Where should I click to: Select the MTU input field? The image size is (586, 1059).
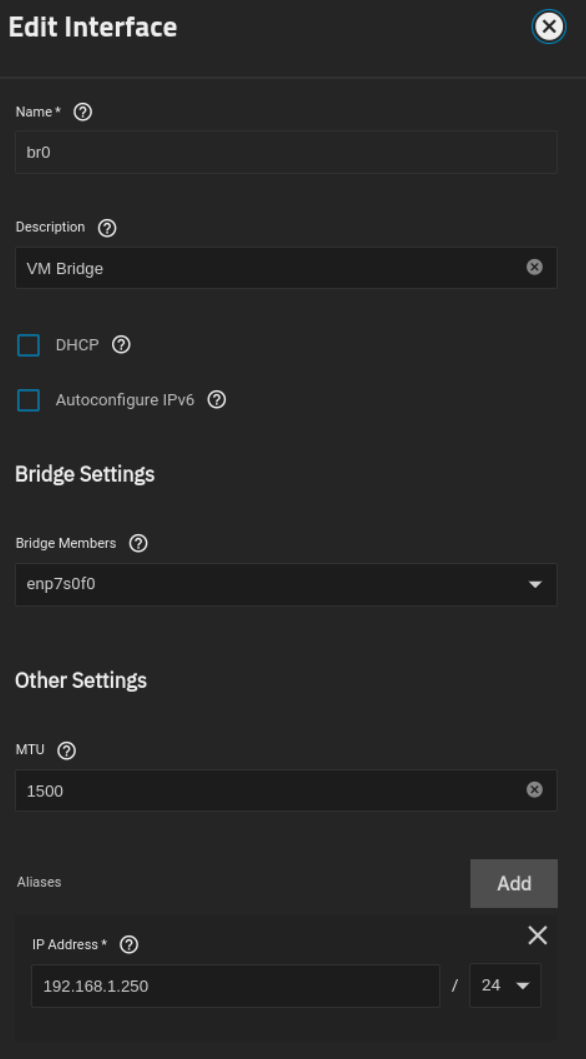pyautogui.click(x=270, y=791)
